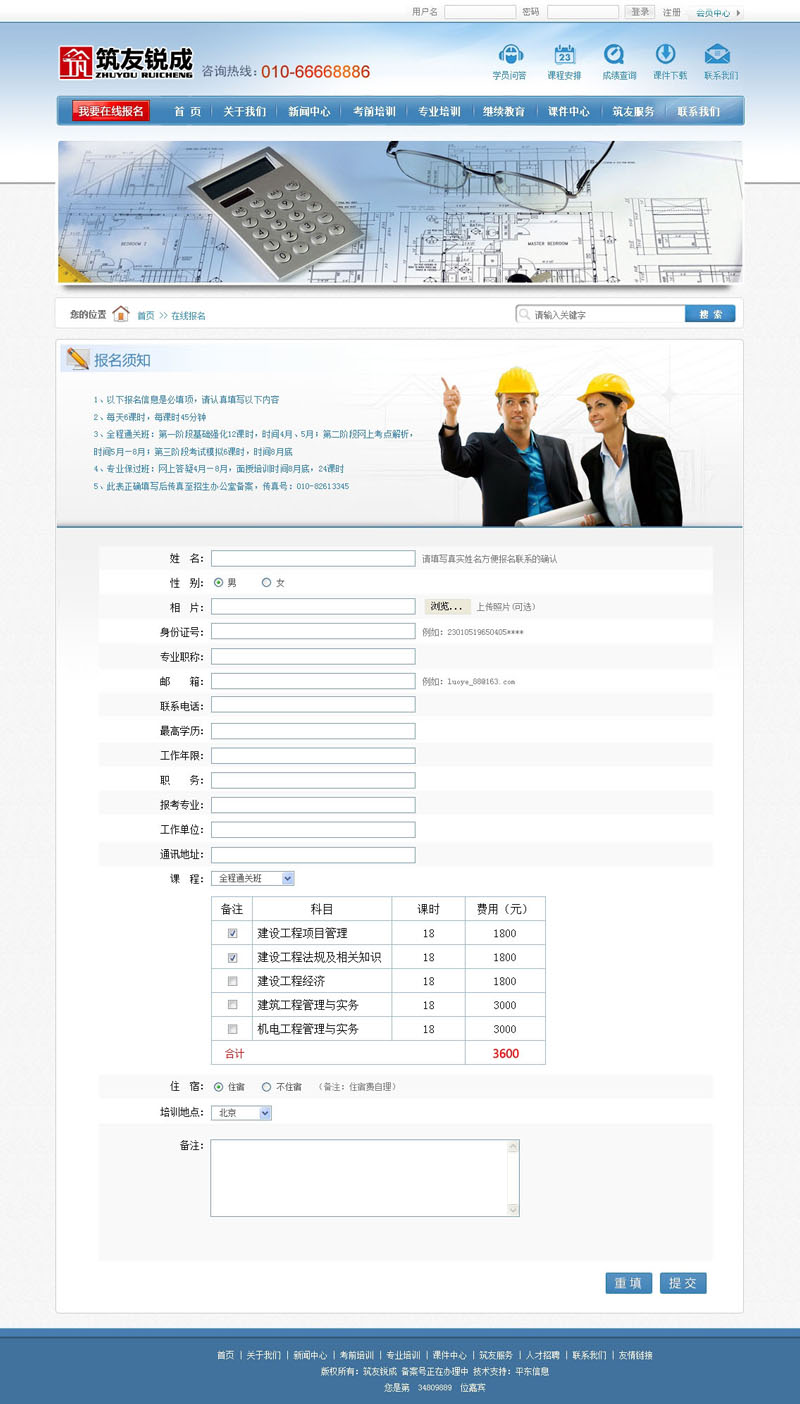Select the 女 gender radio button
The height and width of the screenshot is (1404, 800).
[x=266, y=581]
